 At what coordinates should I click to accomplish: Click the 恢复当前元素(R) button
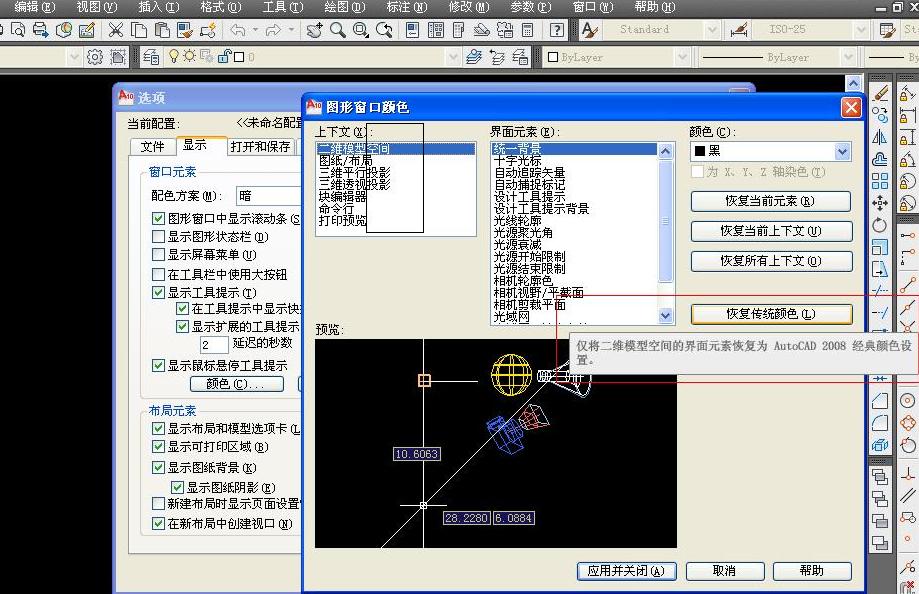click(771, 201)
